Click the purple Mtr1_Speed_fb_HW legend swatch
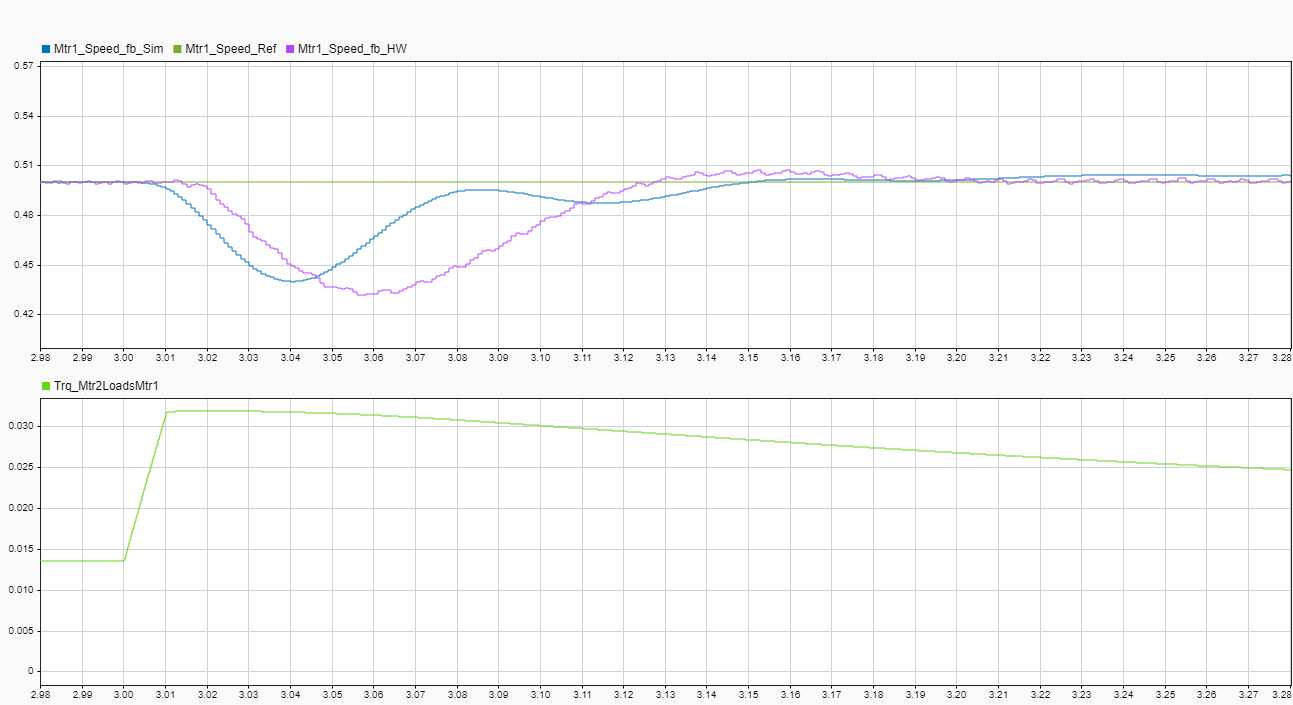 point(290,48)
